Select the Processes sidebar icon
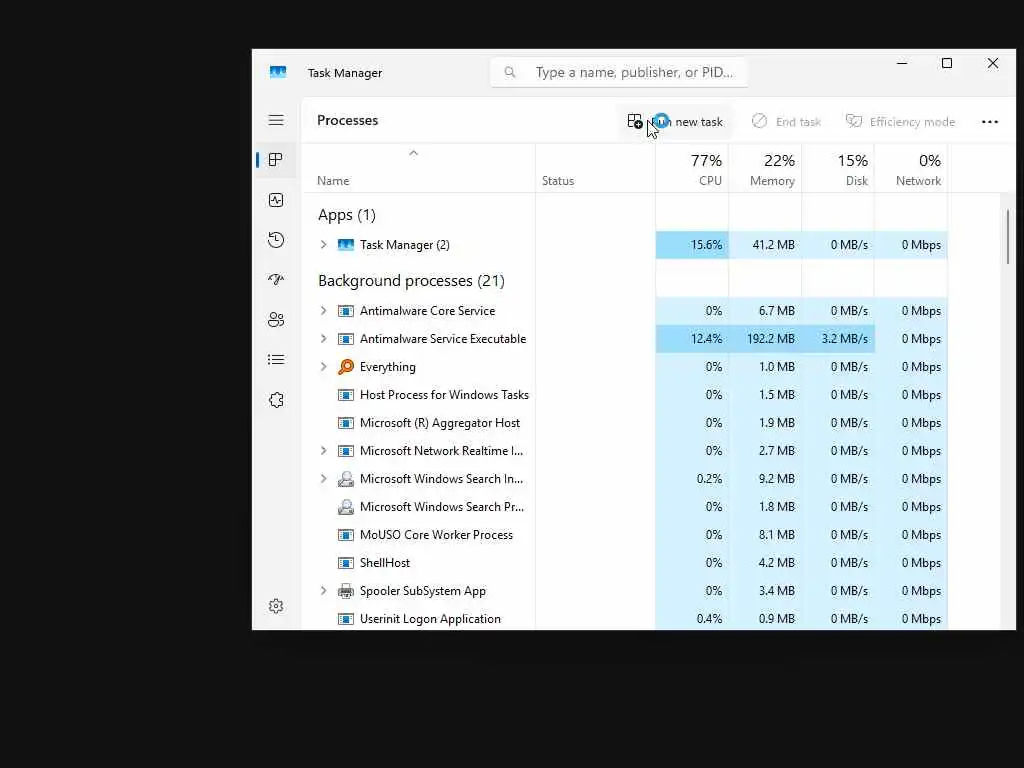 pos(276,160)
